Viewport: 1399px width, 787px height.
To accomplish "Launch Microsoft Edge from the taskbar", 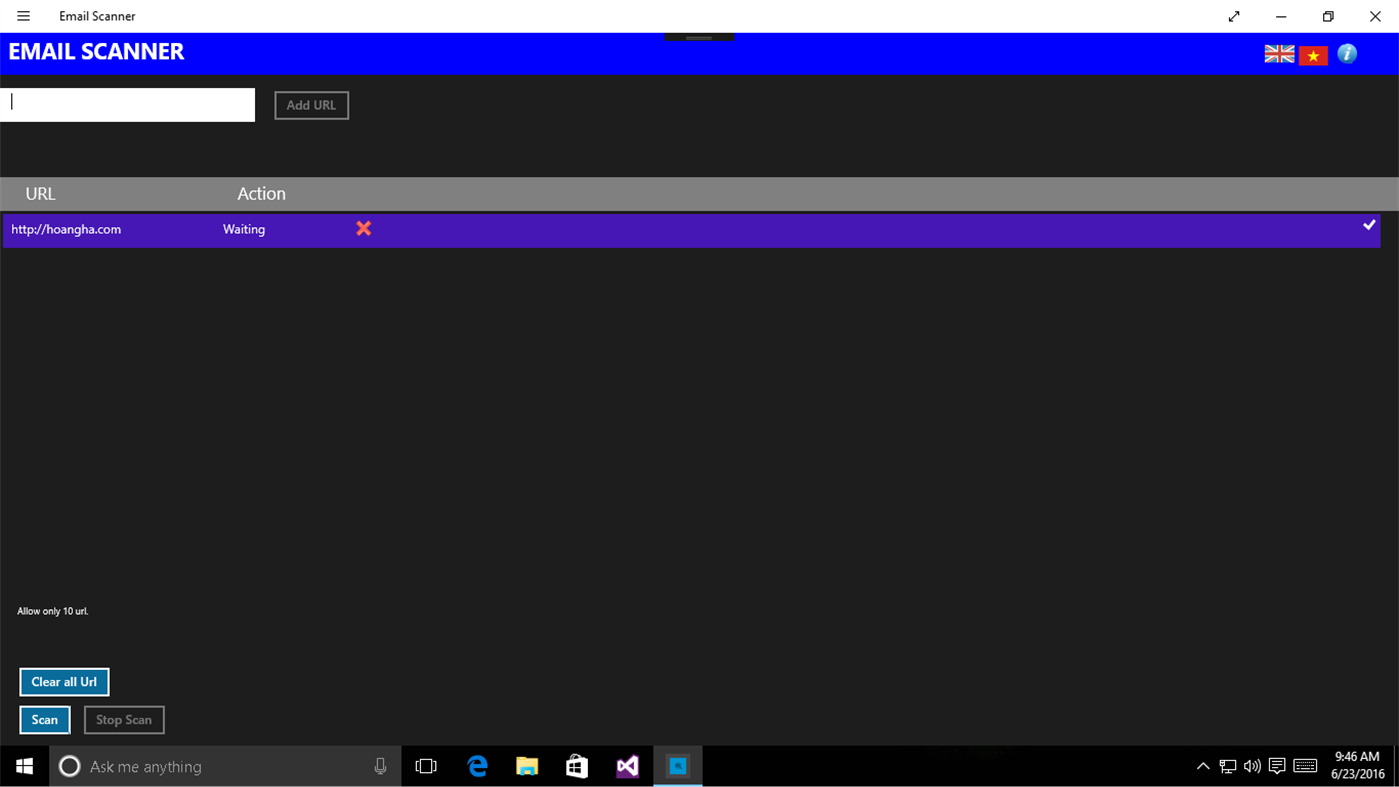I will (x=477, y=766).
